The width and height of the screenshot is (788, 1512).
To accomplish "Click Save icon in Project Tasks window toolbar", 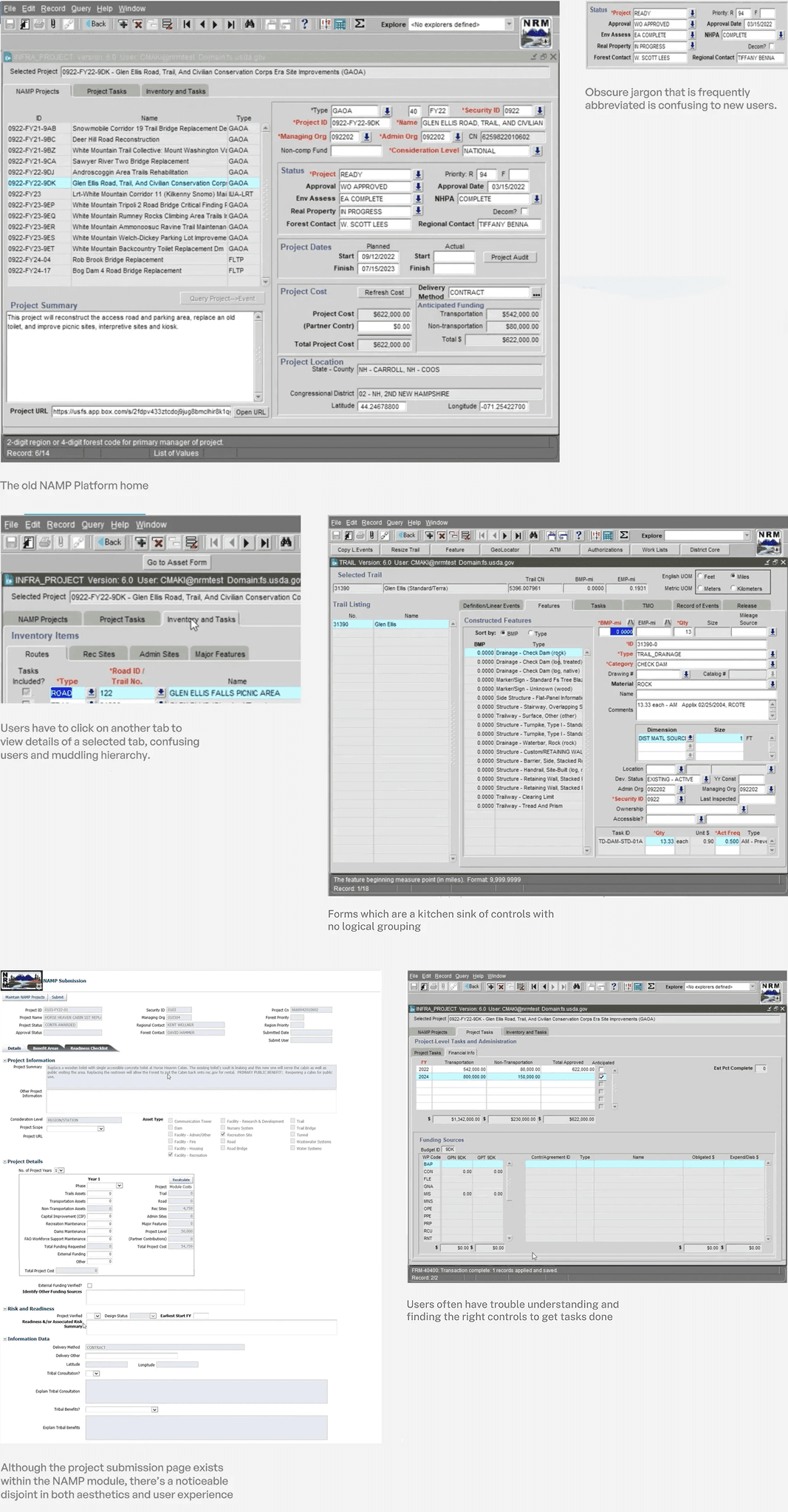I will click(x=414, y=986).
